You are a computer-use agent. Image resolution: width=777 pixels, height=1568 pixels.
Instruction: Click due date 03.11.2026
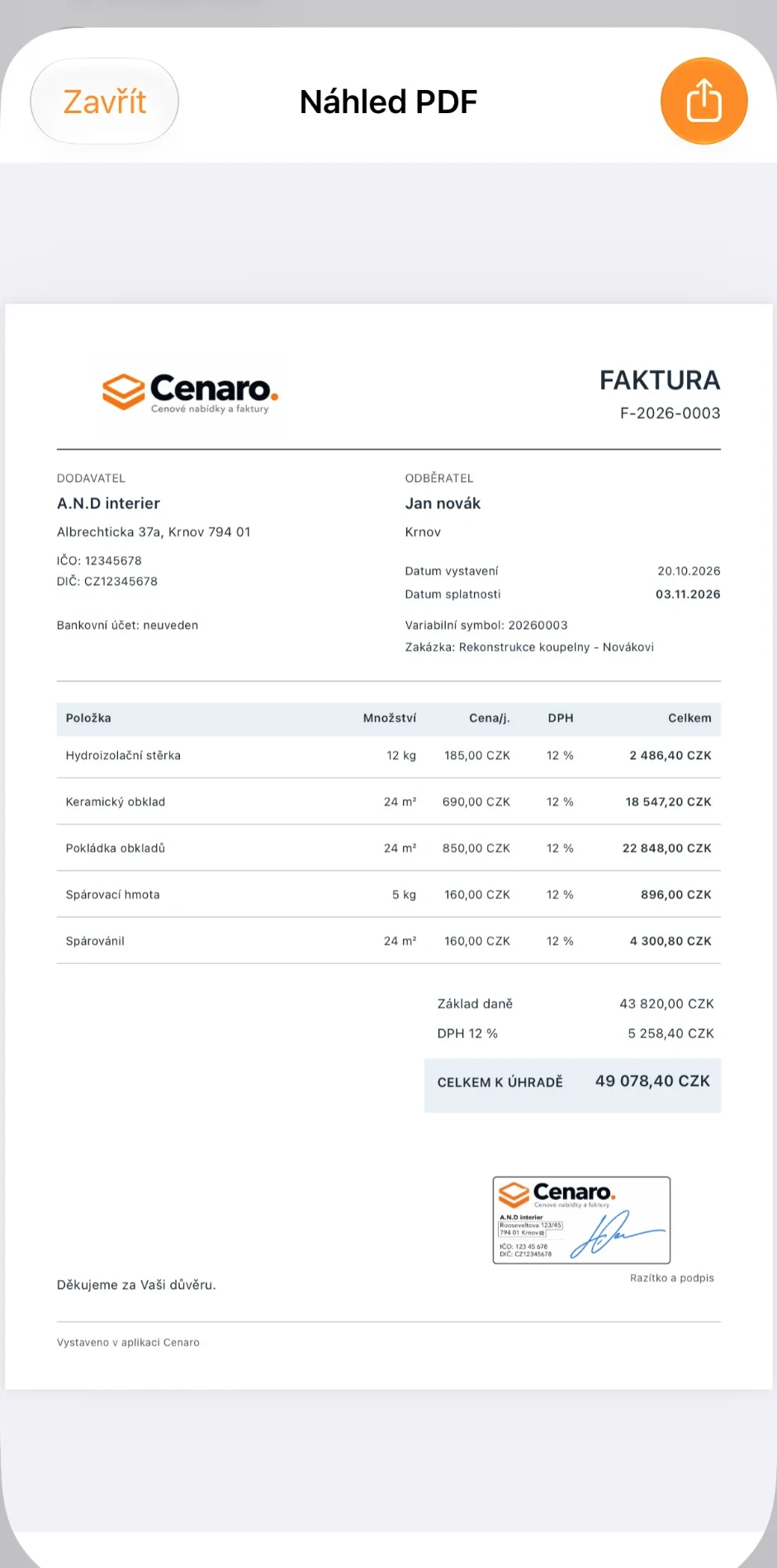click(x=688, y=594)
